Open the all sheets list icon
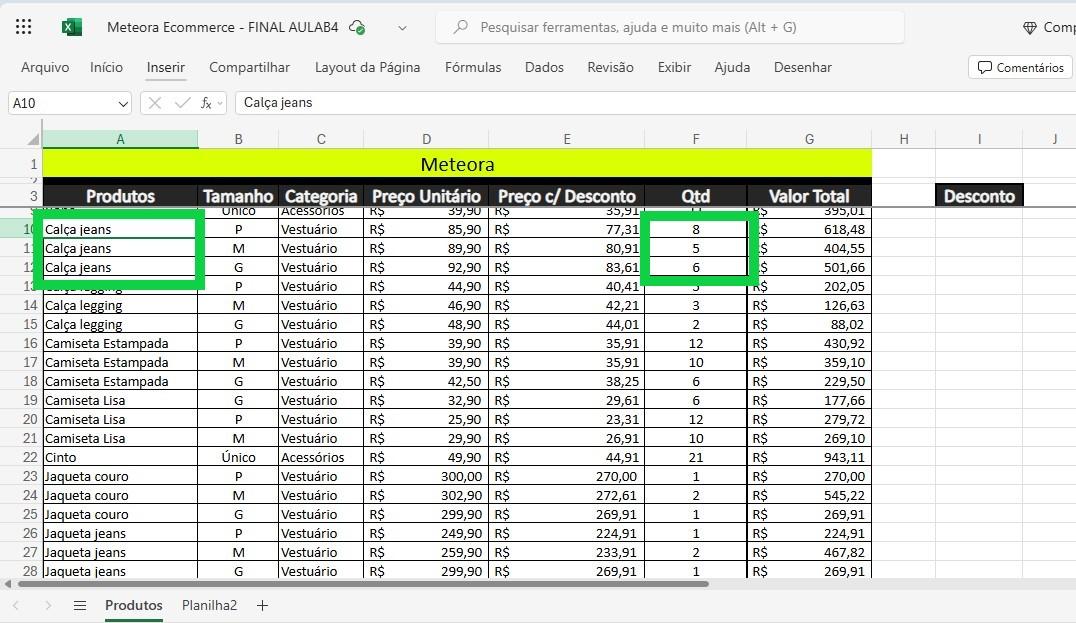 click(x=80, y=605)
